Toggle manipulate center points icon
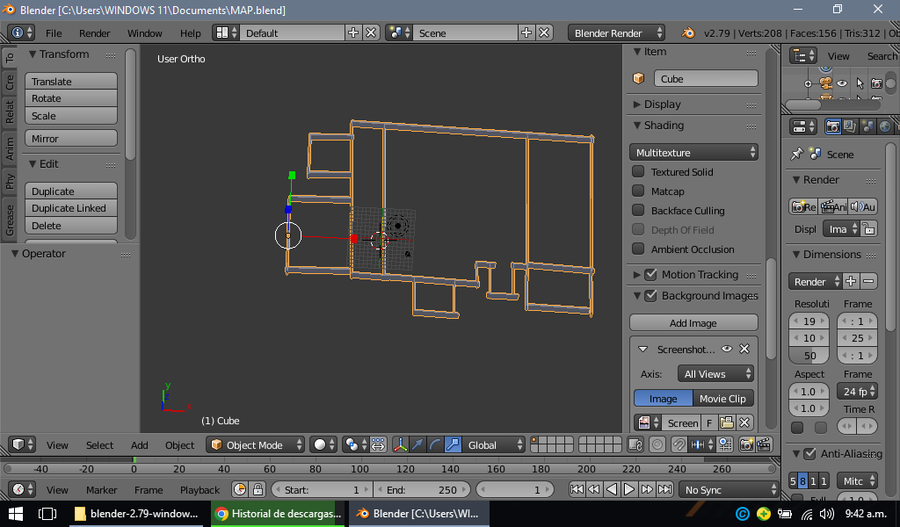The height and width of the screenshot is (527, 900). [x=378, y=444]
